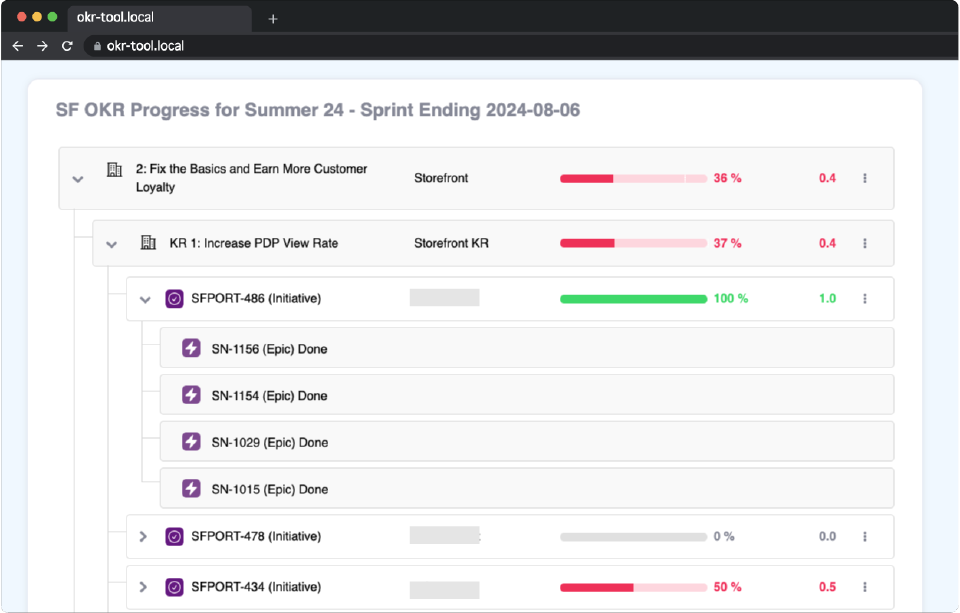Open more options menu for SFPORT-434

tap(864, 587)
